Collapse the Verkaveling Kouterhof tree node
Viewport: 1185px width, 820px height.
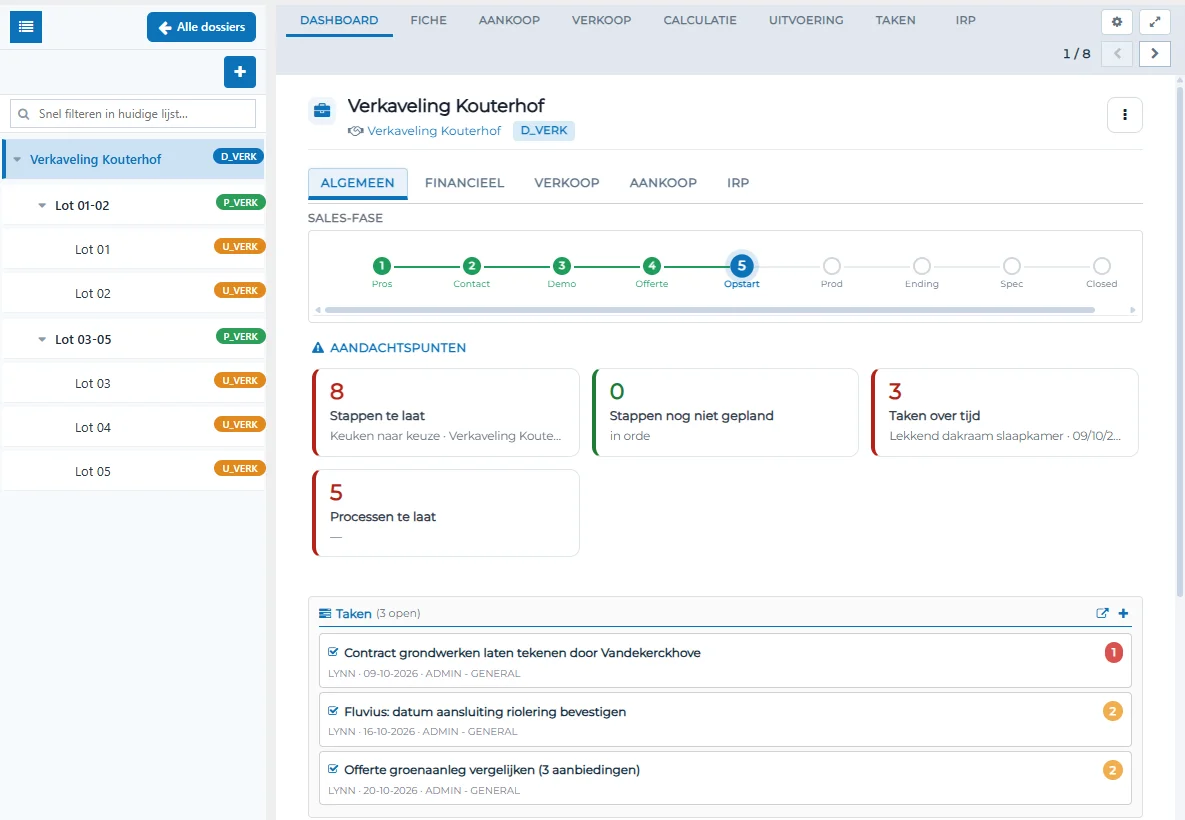(17, 159)
